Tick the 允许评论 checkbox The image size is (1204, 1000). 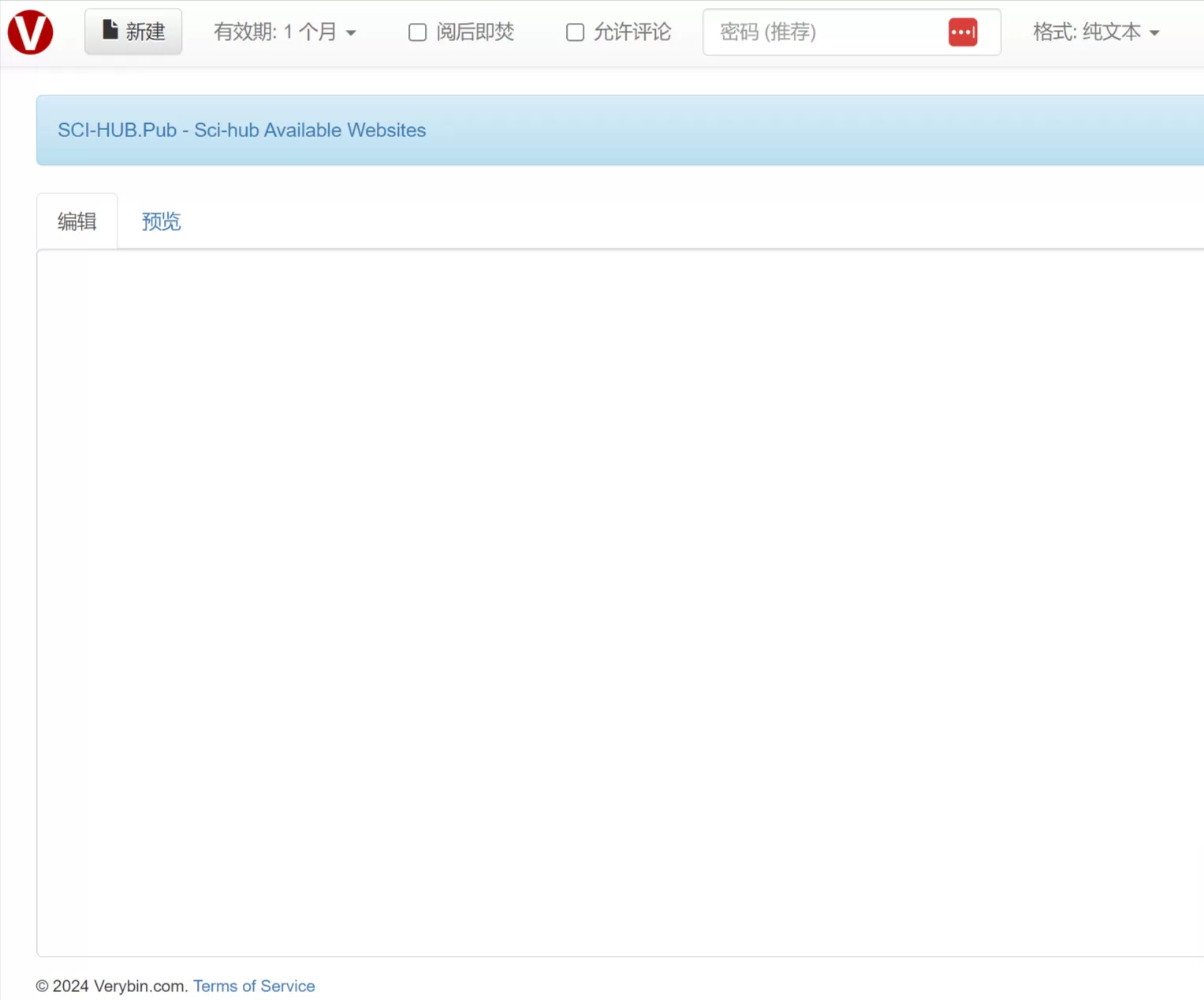575,32
